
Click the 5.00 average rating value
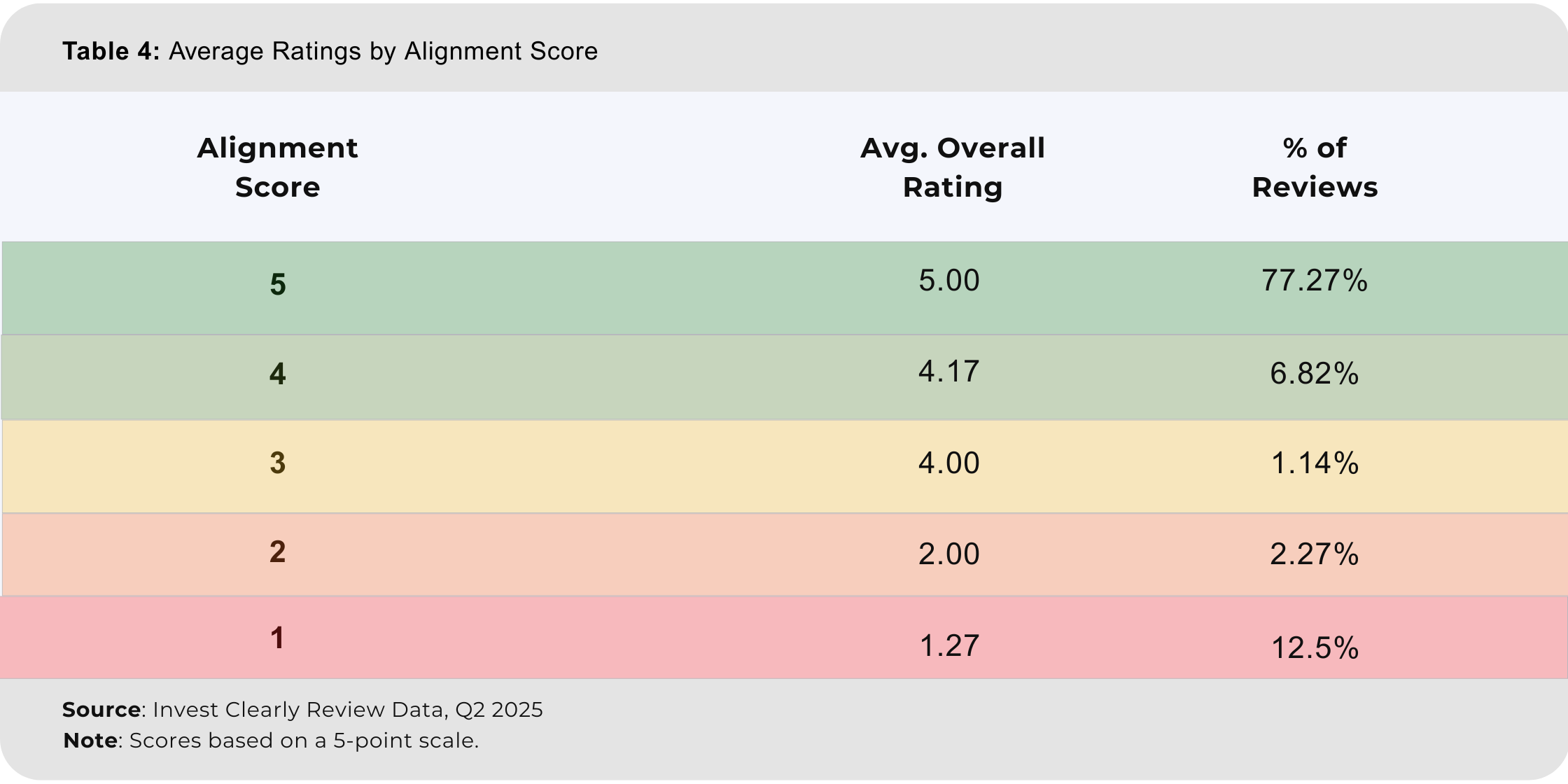pos(948,281)
